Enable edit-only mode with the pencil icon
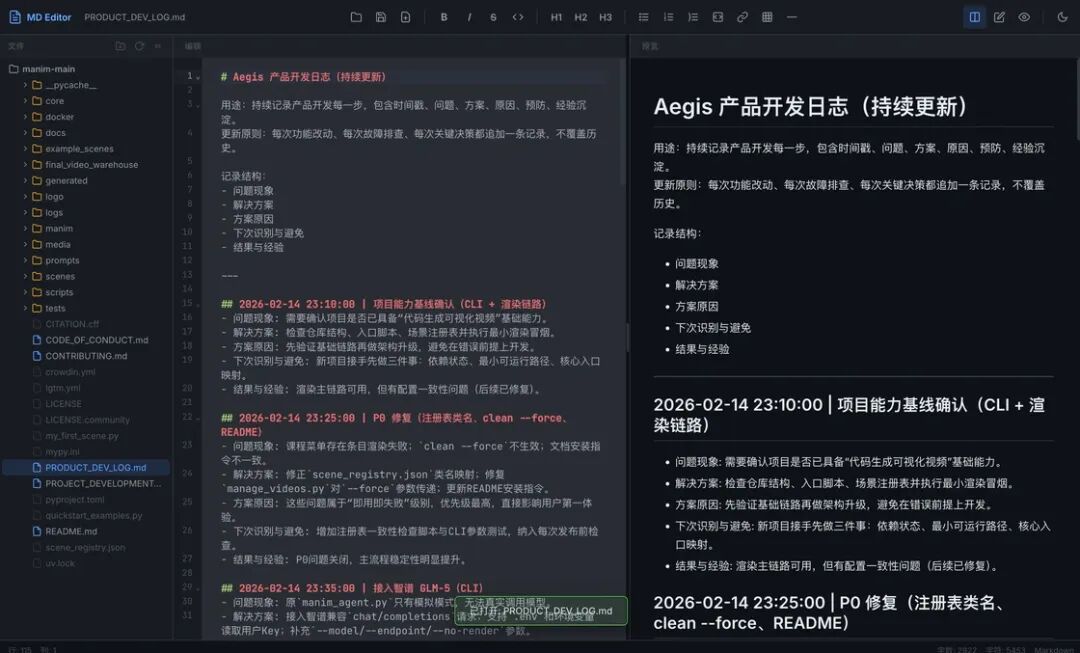The width and height of the screenshot is (1080, 653). click(x=997, y=17)
